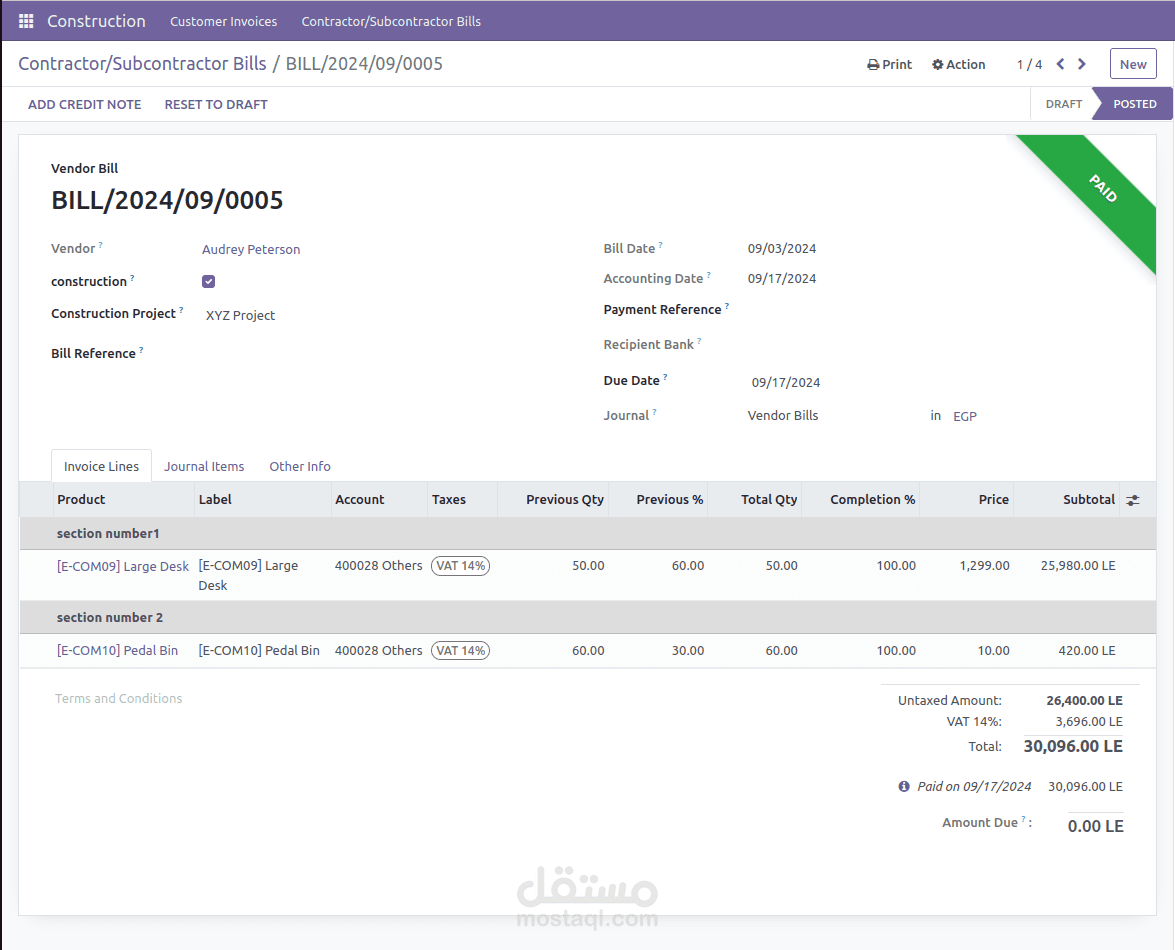Click the section number 2 row
Viewport: 1175px width, 950px height.
point(588,617)
